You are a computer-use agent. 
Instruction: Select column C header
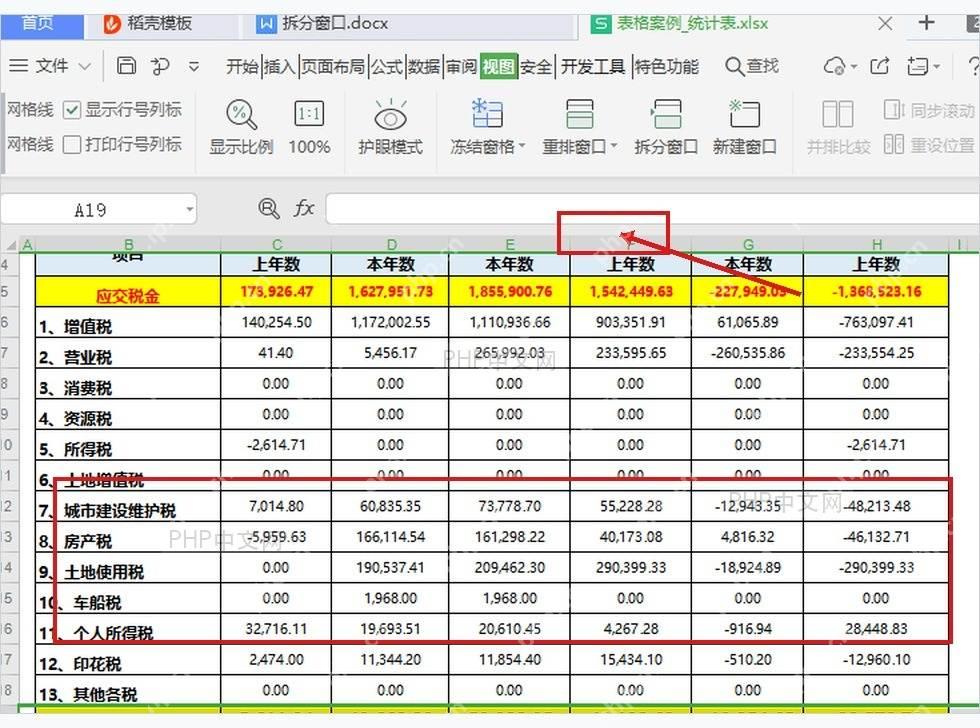[x=276, y=244]
